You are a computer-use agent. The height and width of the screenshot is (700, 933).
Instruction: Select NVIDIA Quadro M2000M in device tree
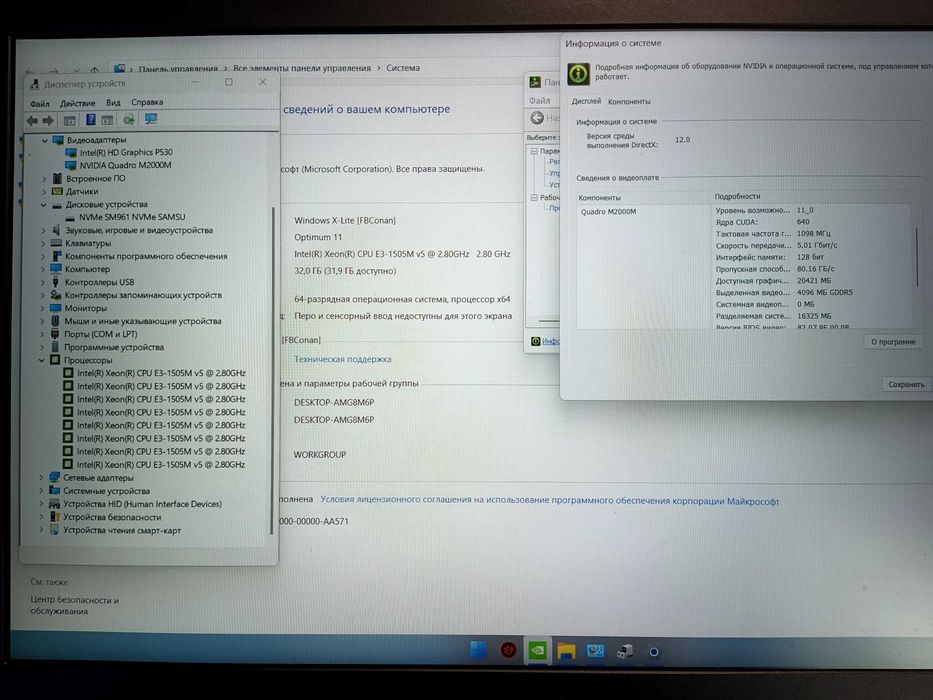tap(126, 165)
